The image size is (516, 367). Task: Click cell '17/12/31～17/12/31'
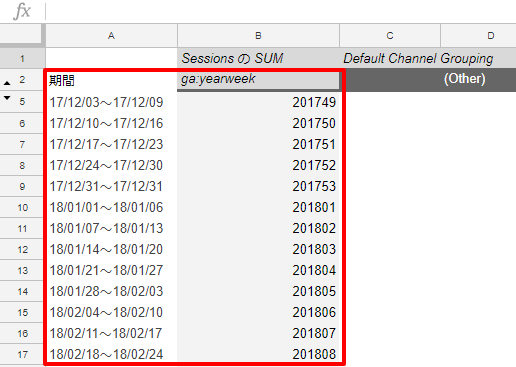click(111, 186)
